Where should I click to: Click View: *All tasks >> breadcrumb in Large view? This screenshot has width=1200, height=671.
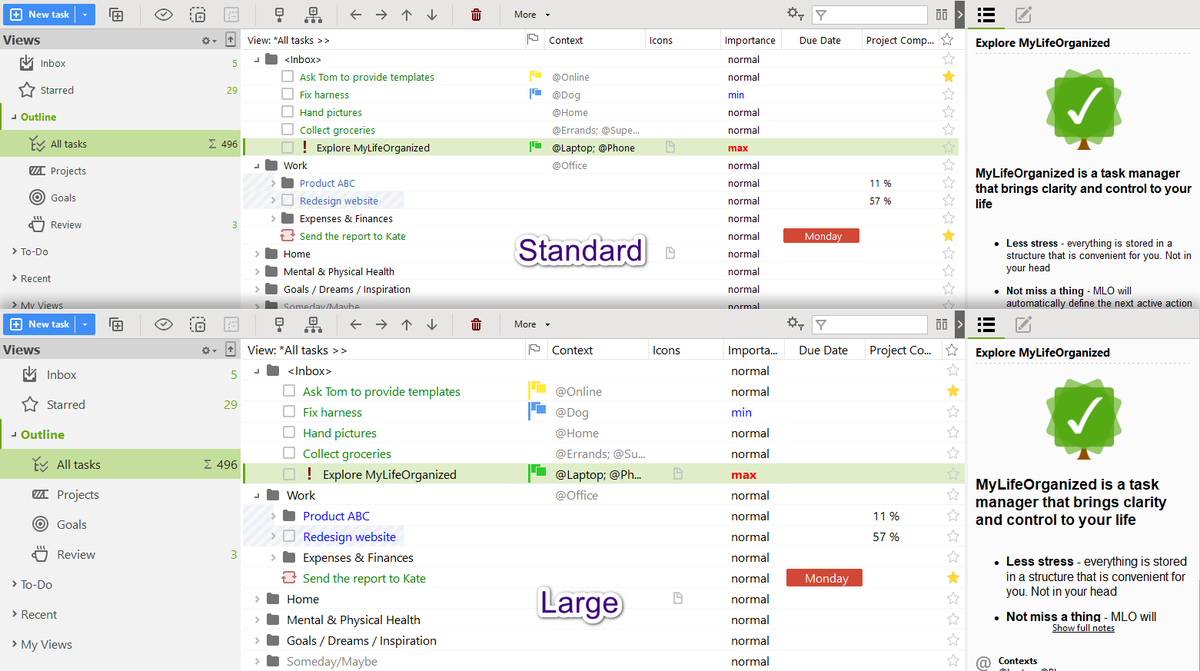[297, 350]
